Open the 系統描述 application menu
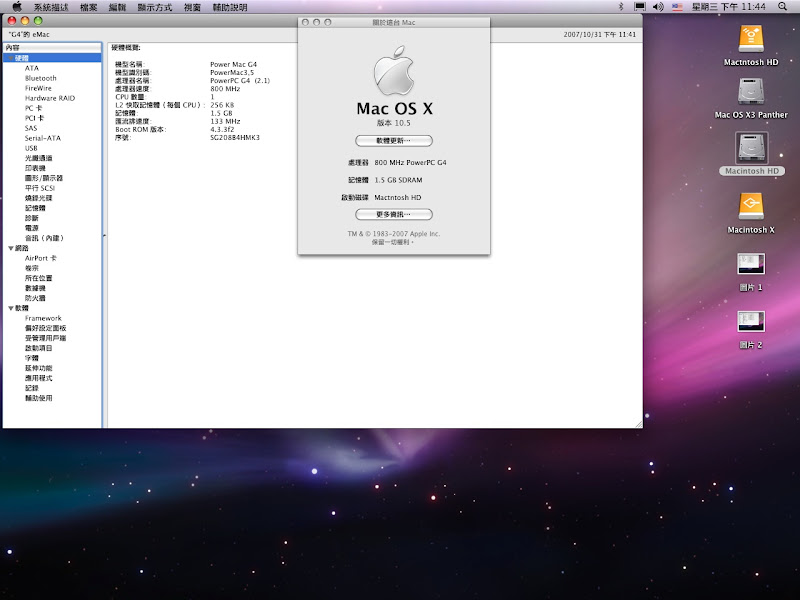Screen dimensions: 800x600 tap(51, 7)
